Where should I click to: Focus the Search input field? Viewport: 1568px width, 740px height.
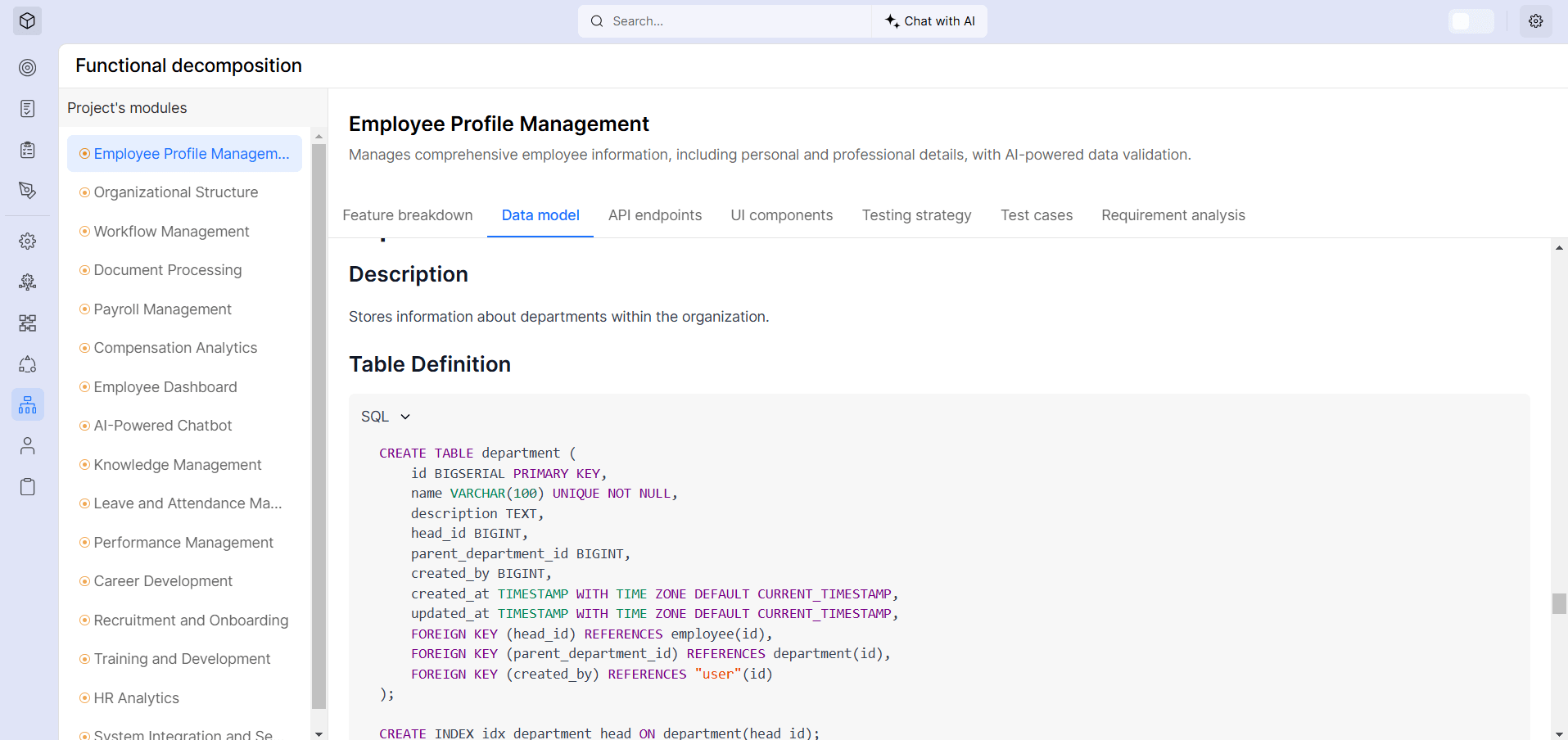(725, 21)
